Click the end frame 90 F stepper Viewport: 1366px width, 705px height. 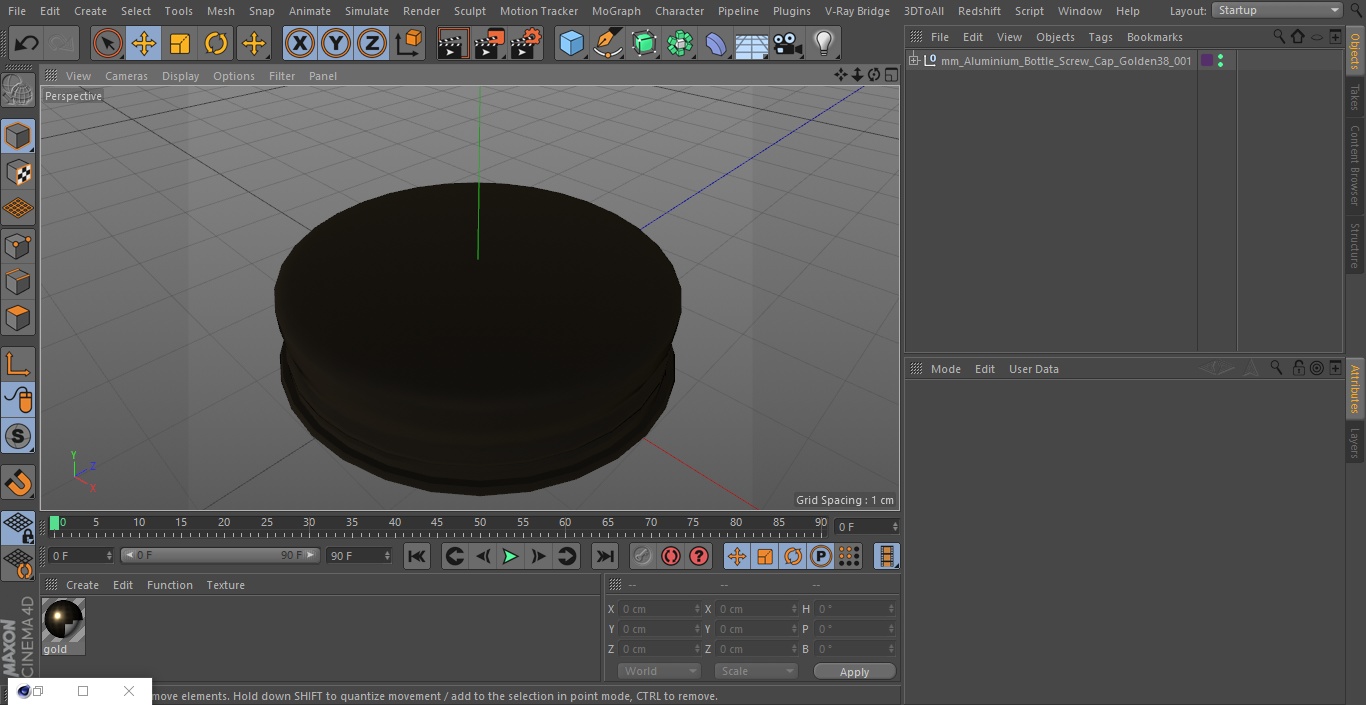(x=386, y=555)
